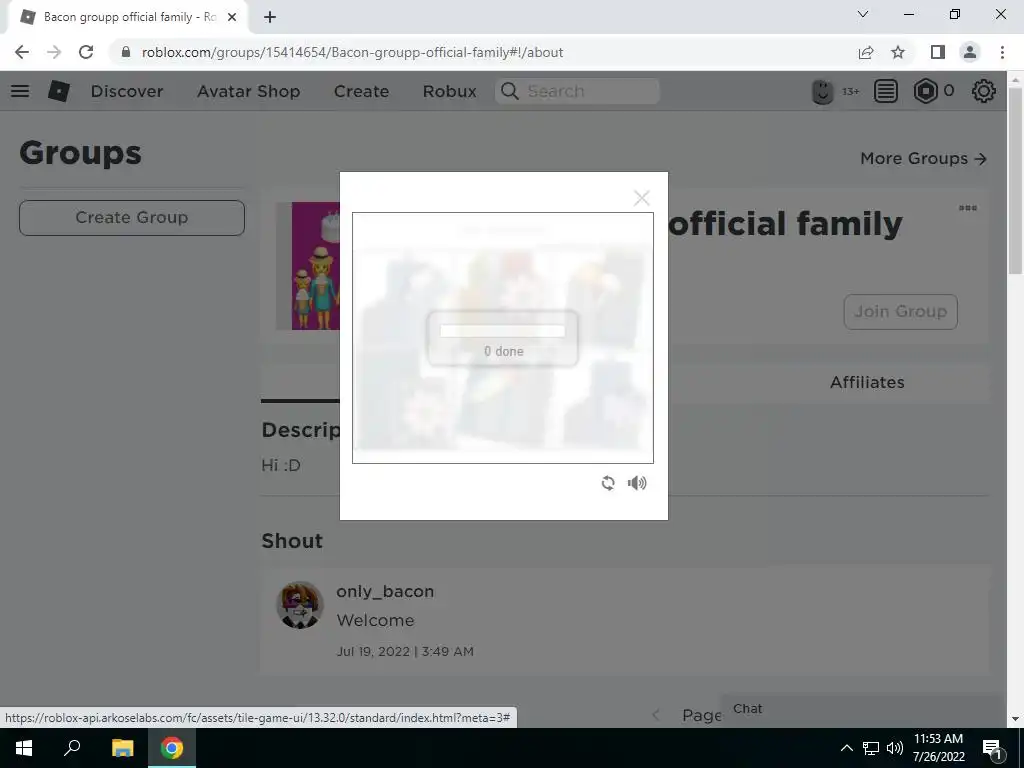The image size is (1024, 768).
Task: Follow the More Groups link
Action: pyautogui.click(x=923, y=158)
